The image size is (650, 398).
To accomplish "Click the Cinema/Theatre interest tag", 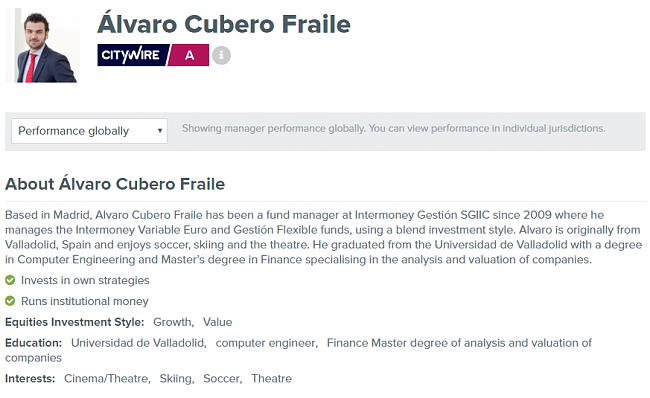I will [107, 379].
